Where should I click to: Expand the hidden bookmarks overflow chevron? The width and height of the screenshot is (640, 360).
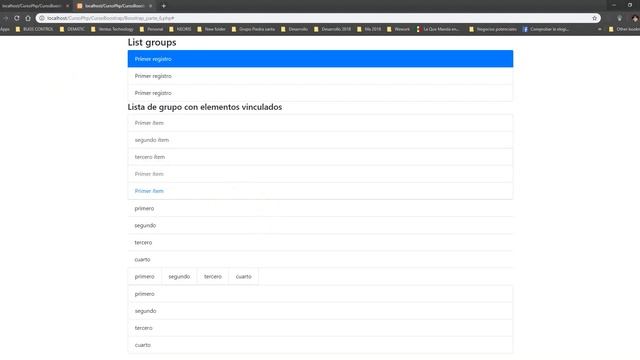[600, 29]
